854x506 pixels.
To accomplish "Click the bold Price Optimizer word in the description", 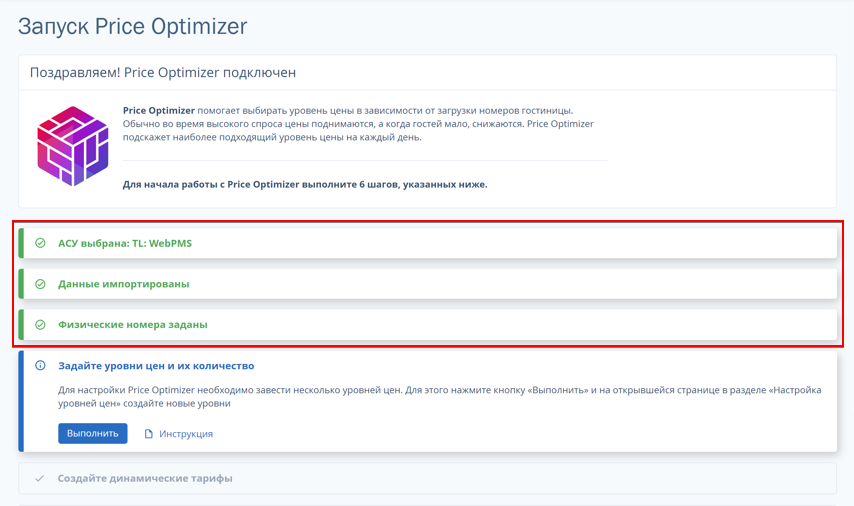I will 158,110.
